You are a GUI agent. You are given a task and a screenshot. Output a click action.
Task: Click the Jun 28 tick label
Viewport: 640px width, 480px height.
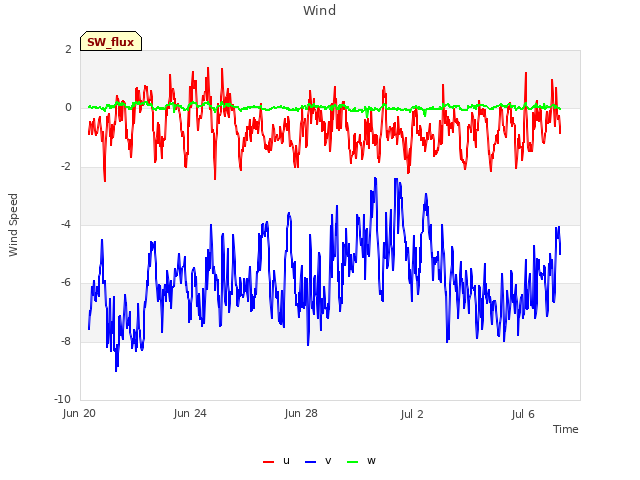(301, 413)
